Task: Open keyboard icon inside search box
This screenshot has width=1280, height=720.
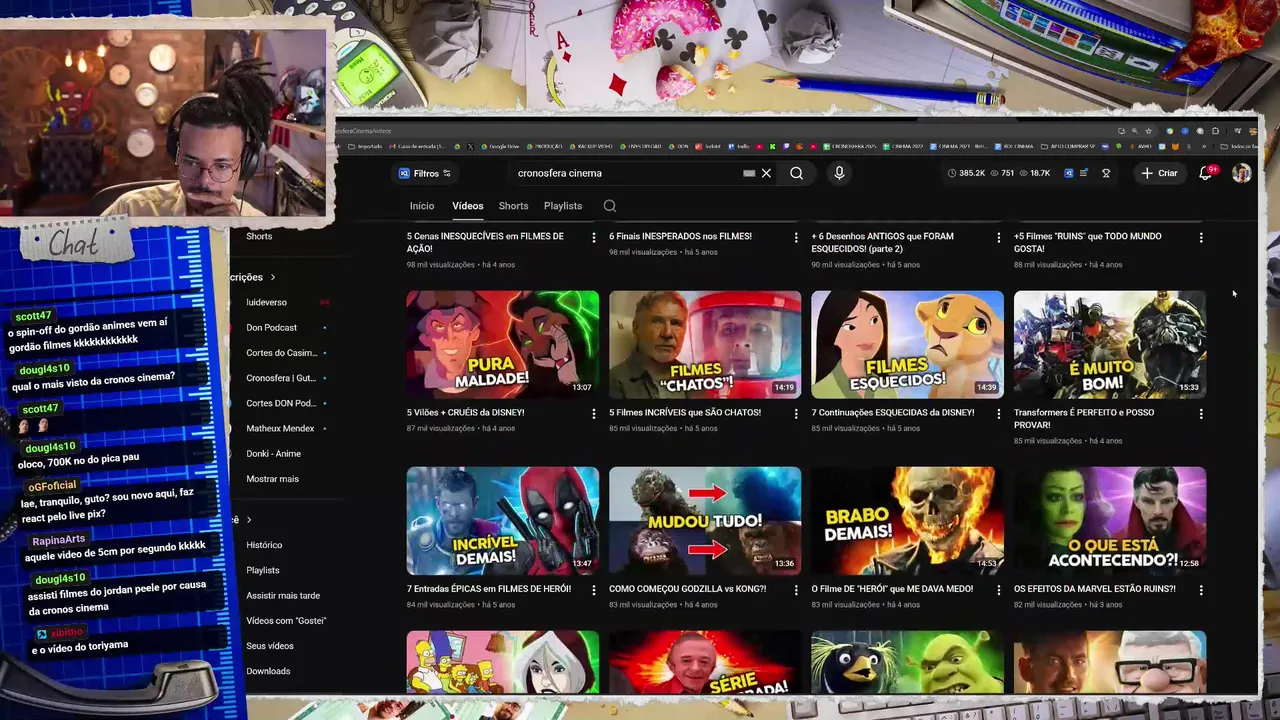Action: tap(749, 173)
